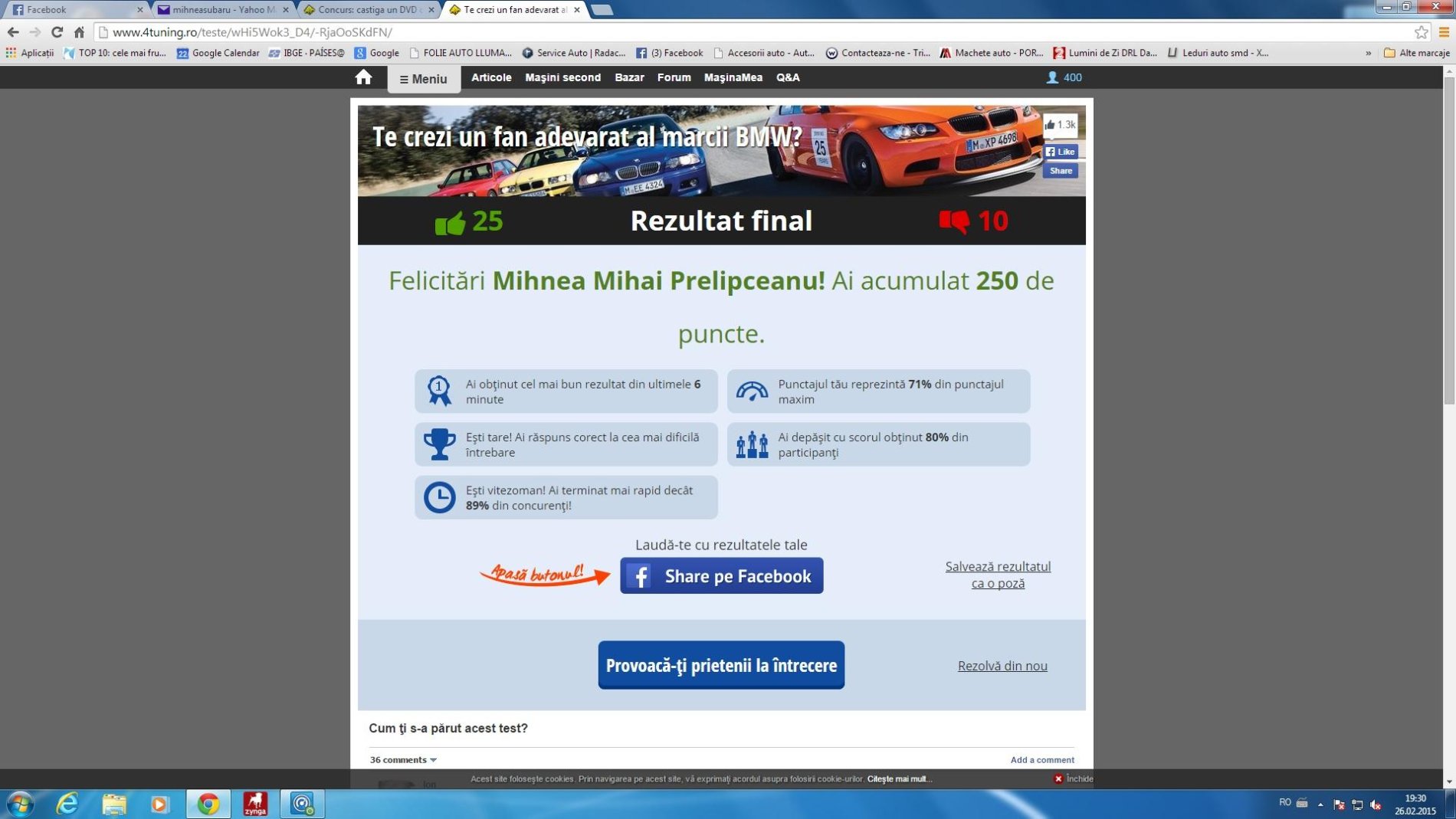The image size is (1456, 819).
Task: Click the speedometer icon beside 71% score
Action: click(x=752, y=391)
